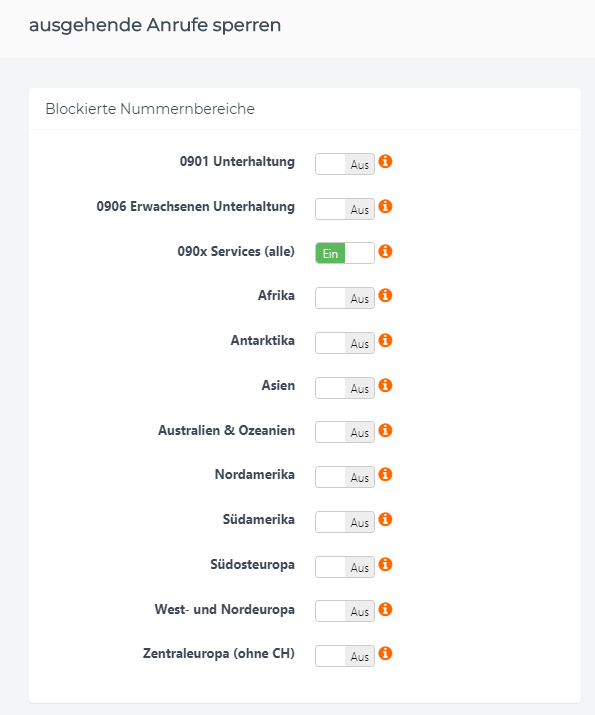Open info for West- und Nordeuropa
Image resolution: width=595 pixels, height=715 pixels.
[x=385, y=609]
